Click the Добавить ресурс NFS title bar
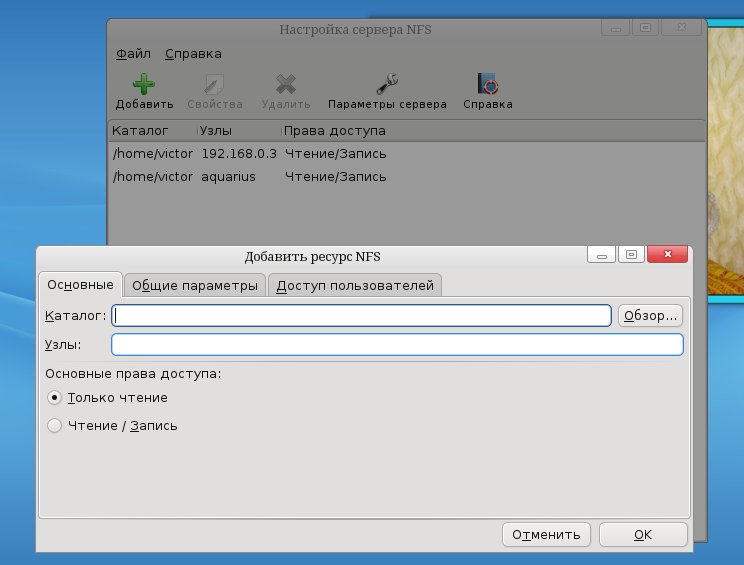The image size is (744, 565). point(312,257)
